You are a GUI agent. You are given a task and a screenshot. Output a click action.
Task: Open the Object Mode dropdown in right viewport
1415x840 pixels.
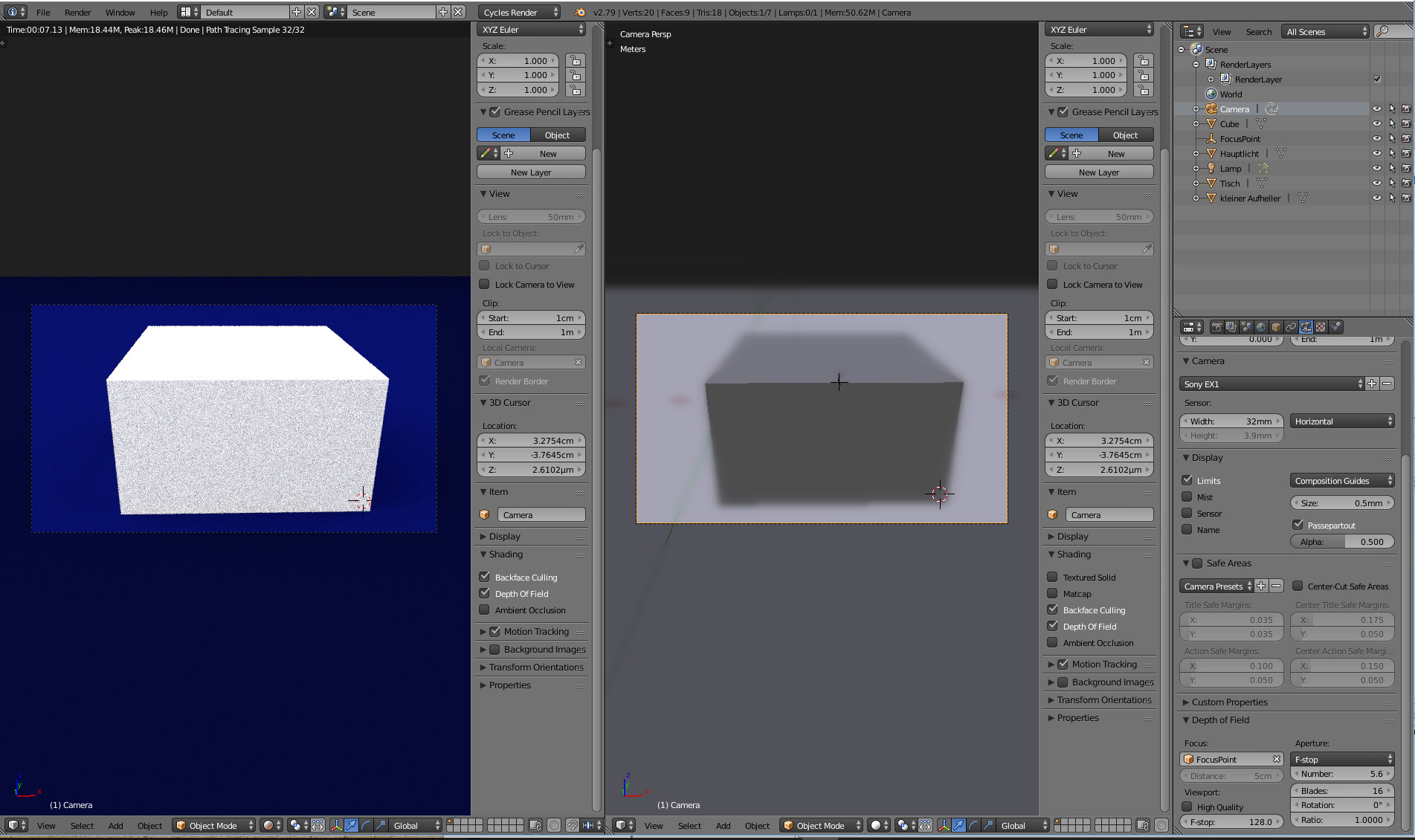click(822, 825)
